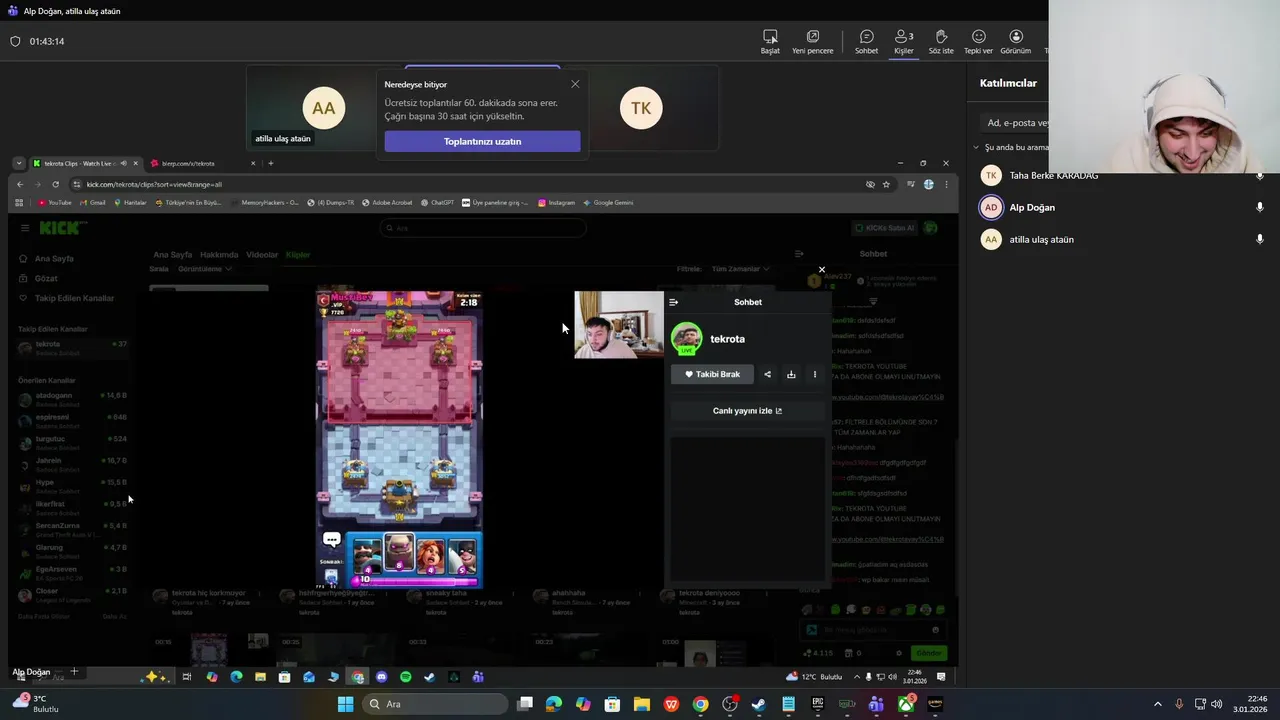Collapse the clip Sohbet panel arrow icon
The image size is (1280, 720).
coord(674,302)
